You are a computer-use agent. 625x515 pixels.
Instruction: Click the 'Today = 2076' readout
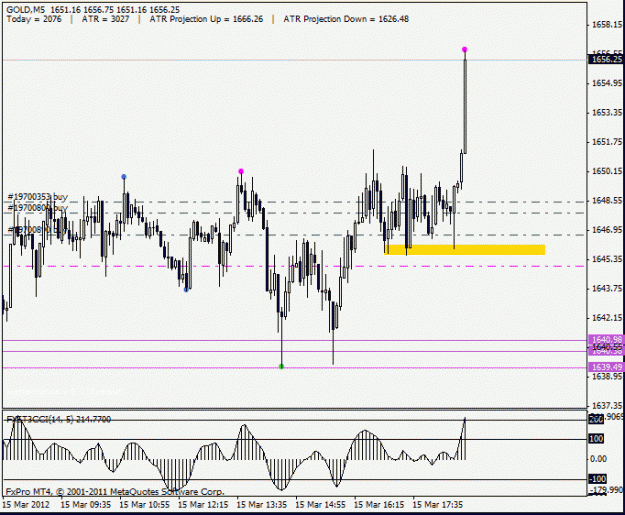coord(34,19)
